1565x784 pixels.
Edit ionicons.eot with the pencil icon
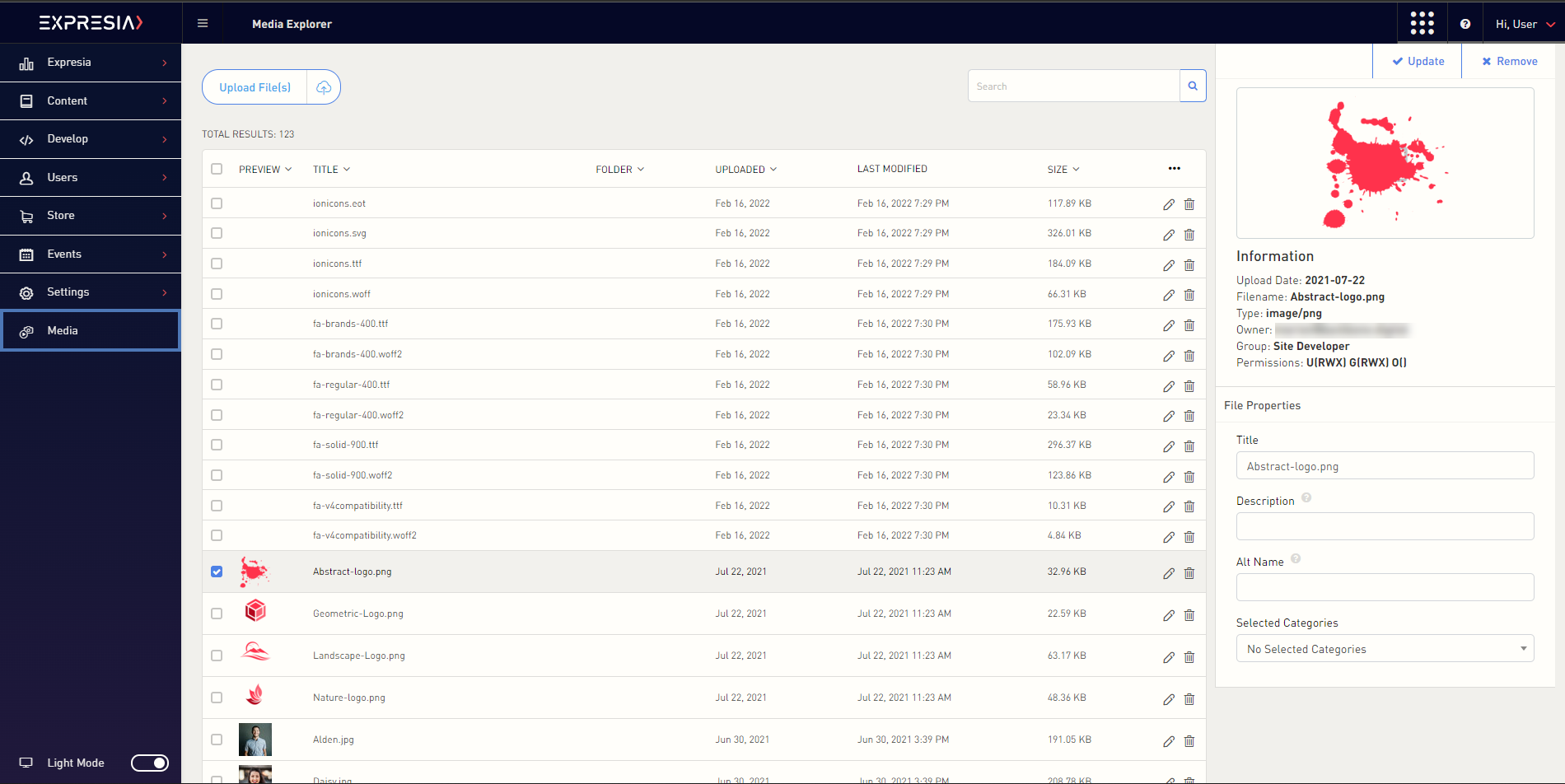coord(1168,204)
